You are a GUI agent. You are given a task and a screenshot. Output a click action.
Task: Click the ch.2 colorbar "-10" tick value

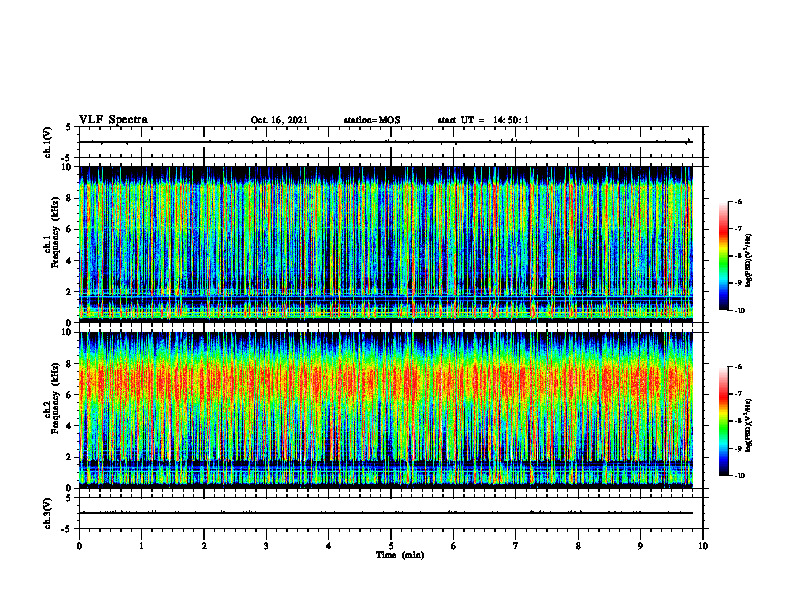739,476
